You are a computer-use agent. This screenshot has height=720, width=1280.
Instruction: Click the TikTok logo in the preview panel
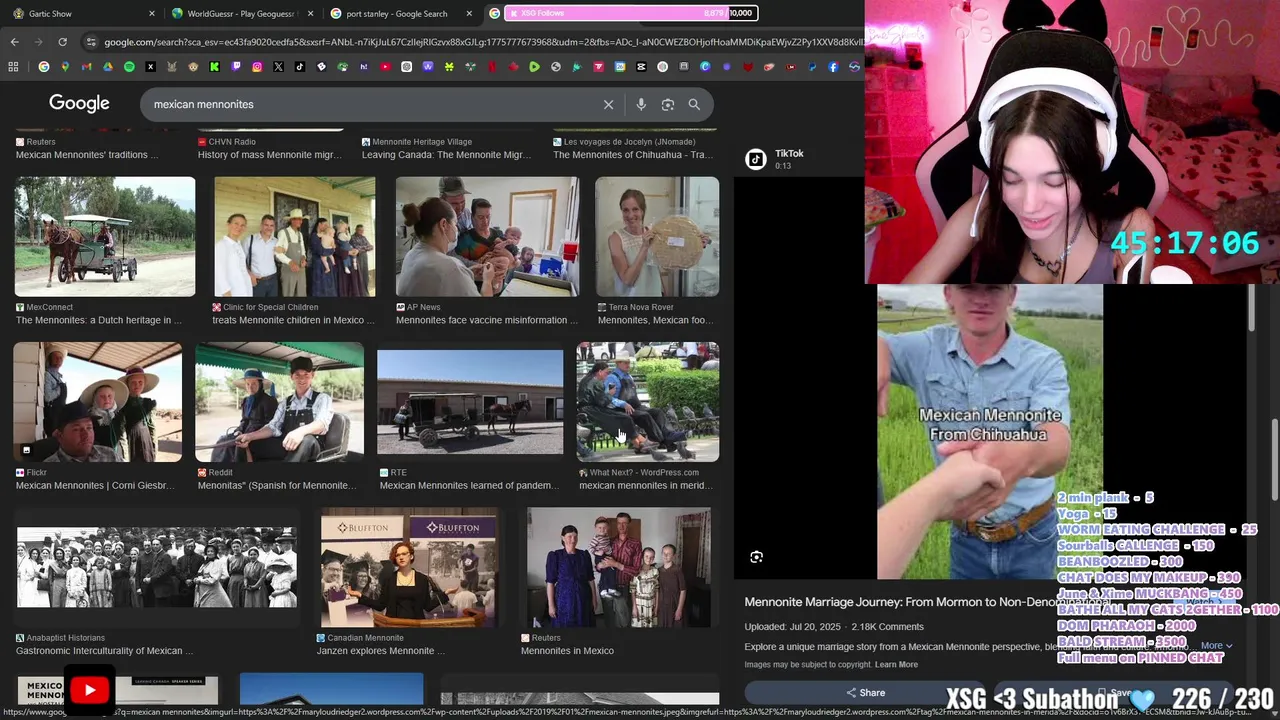point(756,159)
